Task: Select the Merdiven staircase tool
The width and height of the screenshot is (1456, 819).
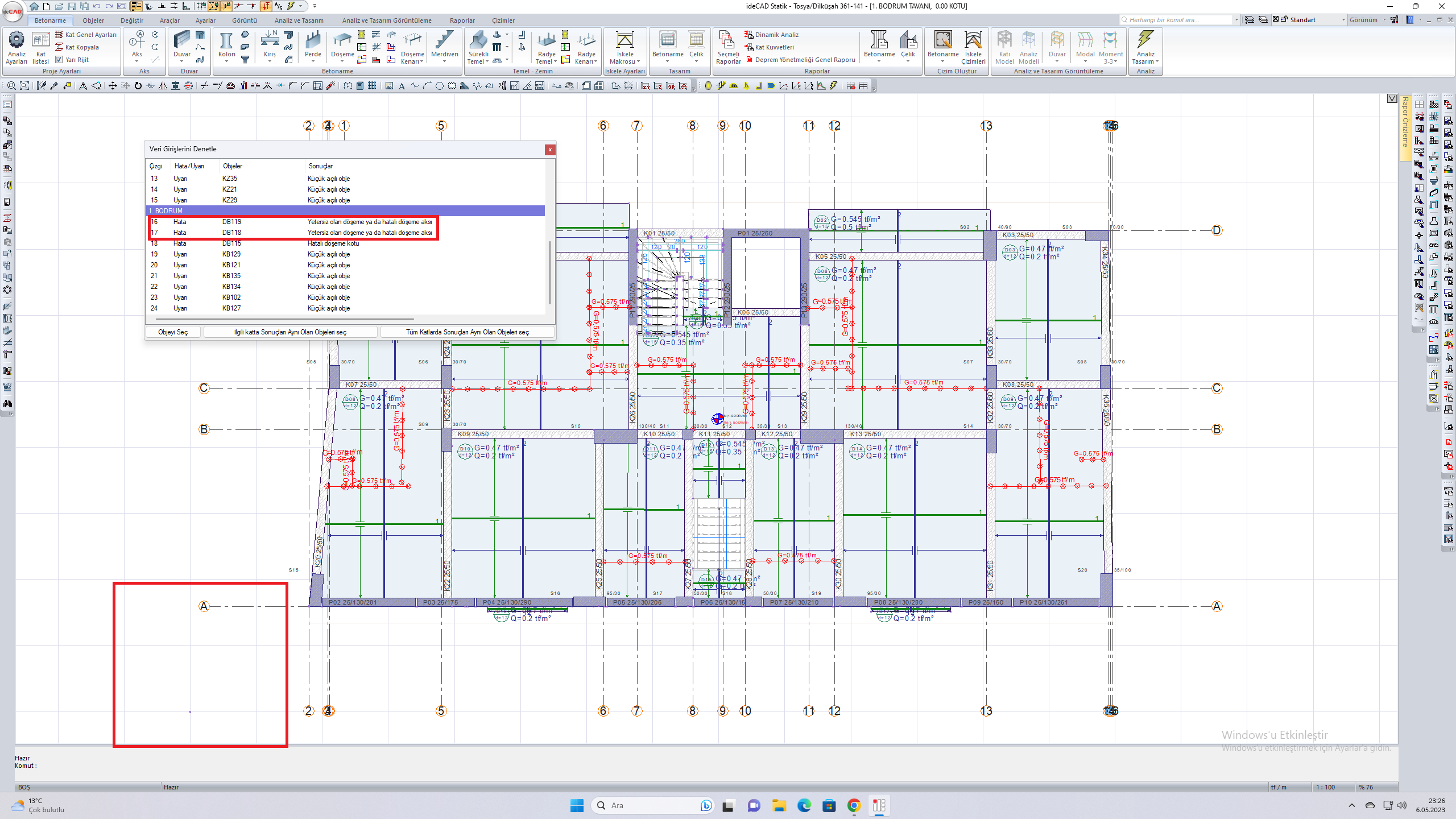Action: point(444,45)
